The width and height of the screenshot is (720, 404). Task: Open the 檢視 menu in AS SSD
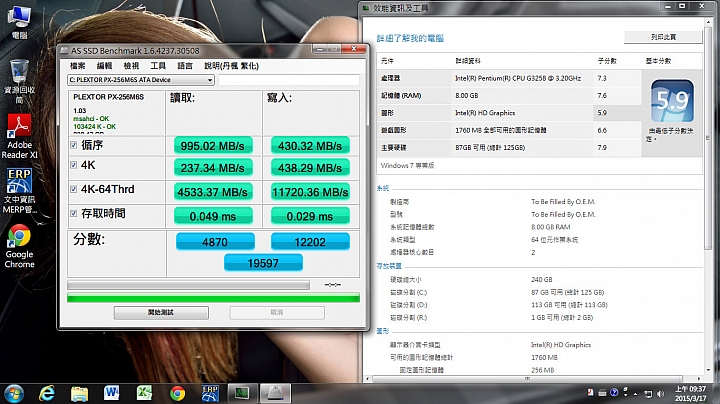pyautogui.click(x=131, y=66)
